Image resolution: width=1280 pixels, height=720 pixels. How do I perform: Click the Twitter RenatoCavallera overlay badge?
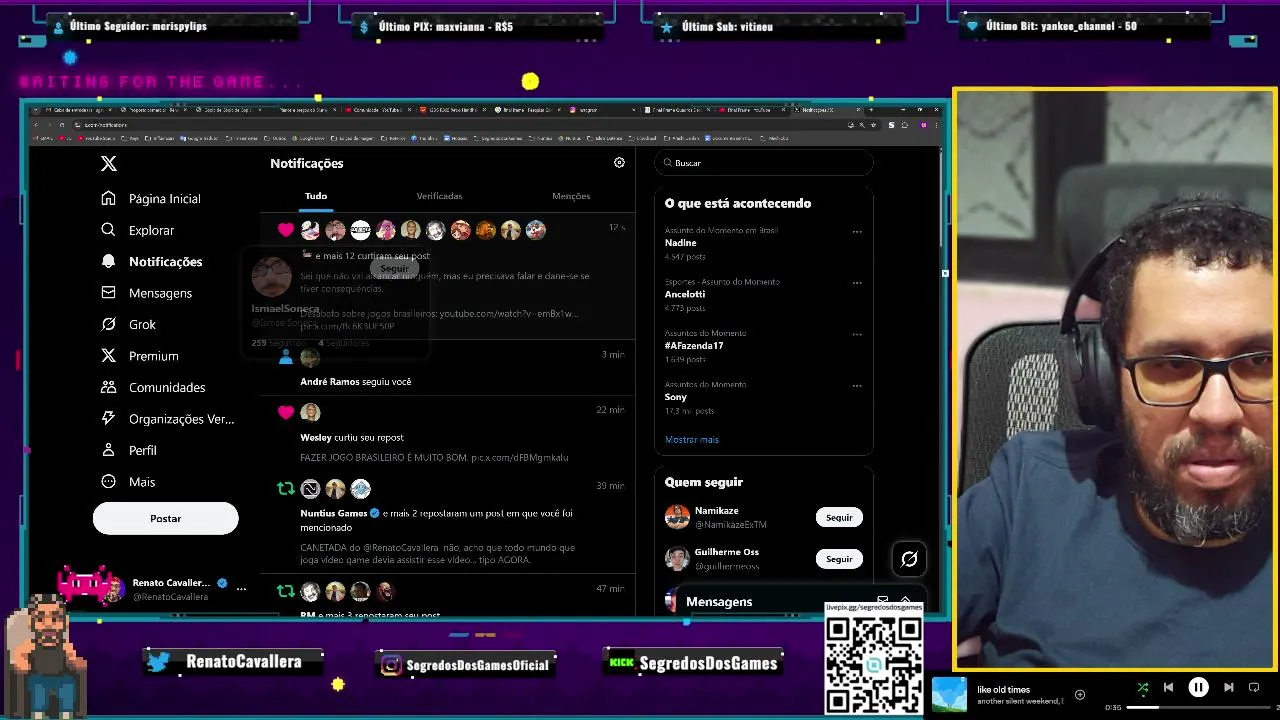[234, 662]
